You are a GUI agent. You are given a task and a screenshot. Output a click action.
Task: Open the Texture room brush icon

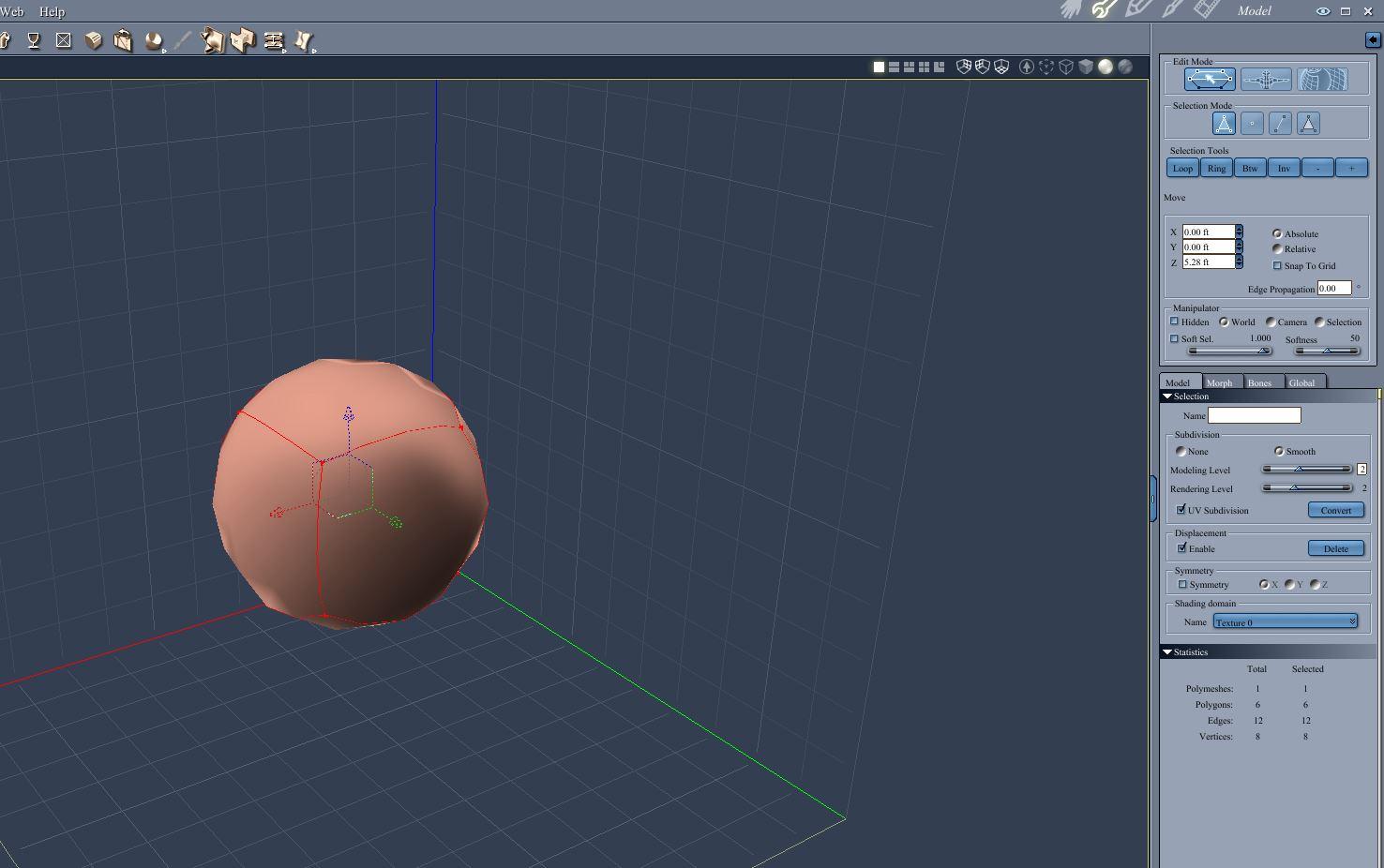[x=1172, y=10]
